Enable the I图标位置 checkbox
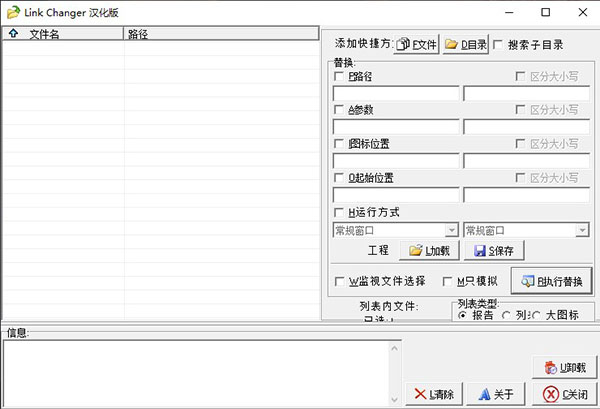The width and height of the screenshot is (600, 409). click(339, 144)
